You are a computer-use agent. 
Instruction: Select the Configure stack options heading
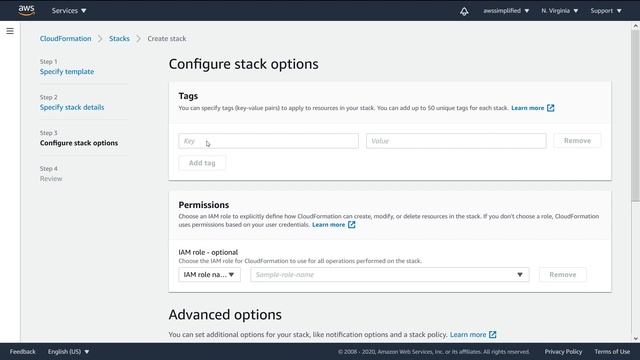pyautogui.click(x=243, y=64)
